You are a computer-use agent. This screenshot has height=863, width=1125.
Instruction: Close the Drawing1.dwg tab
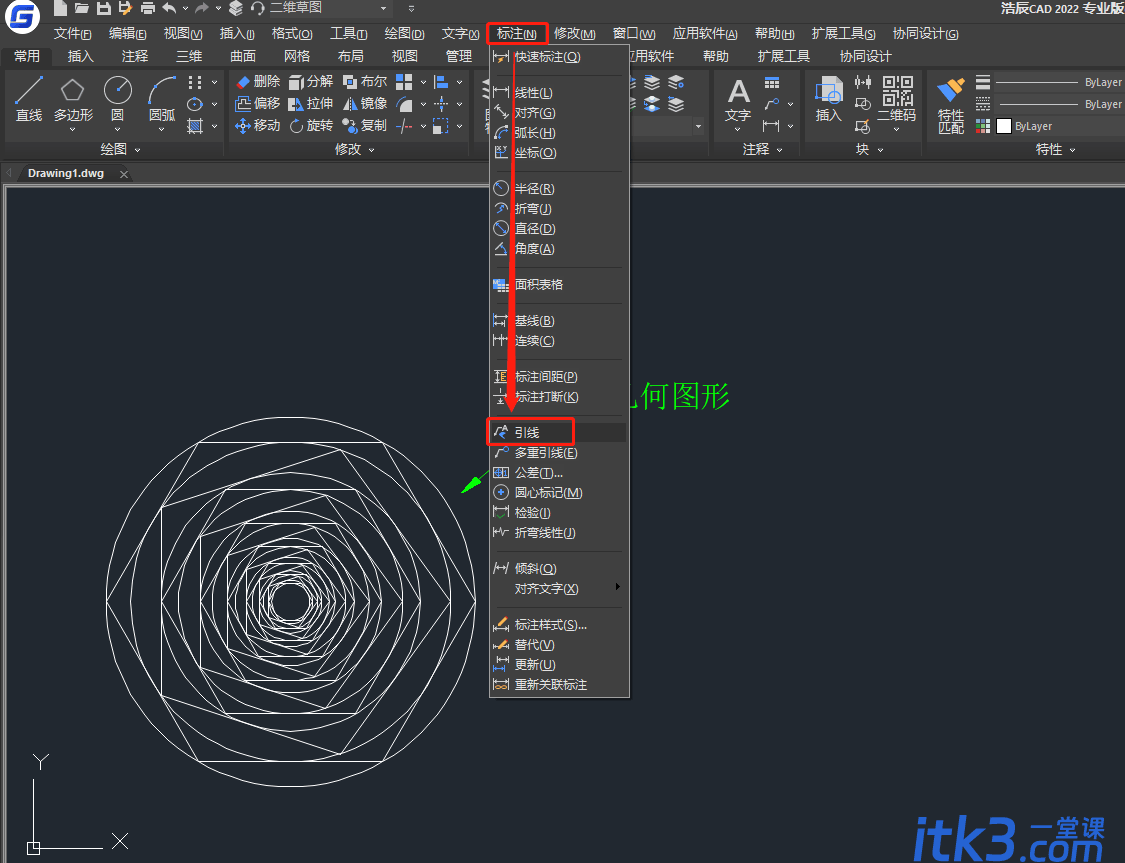(x=124, y=174)
